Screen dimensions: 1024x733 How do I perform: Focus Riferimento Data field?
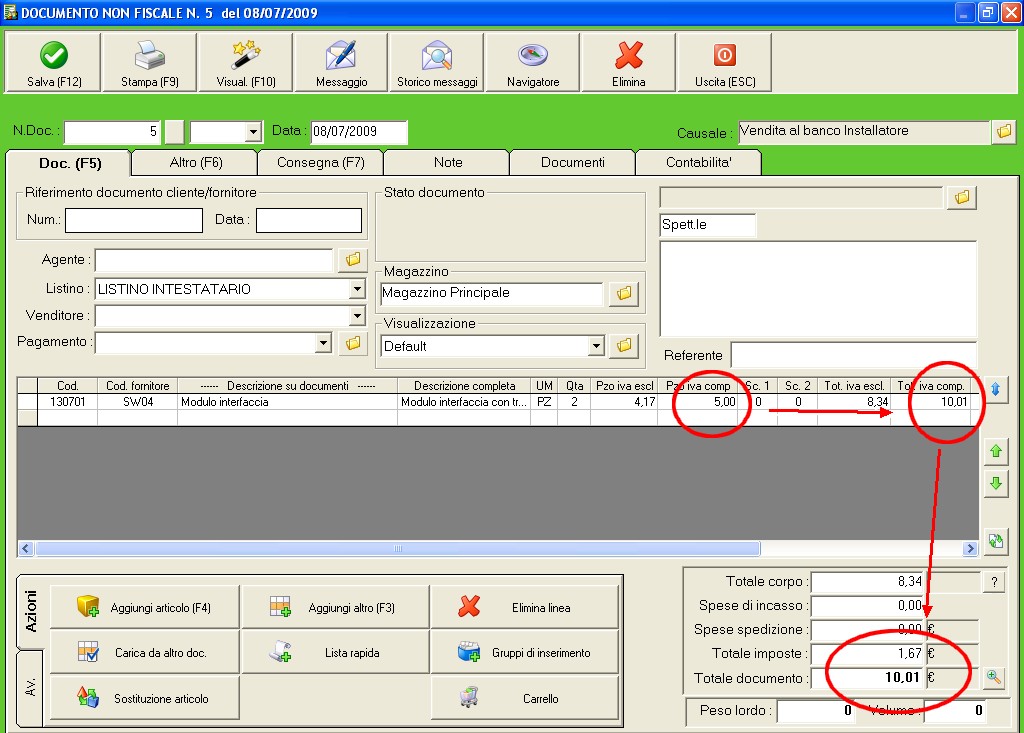309,220
